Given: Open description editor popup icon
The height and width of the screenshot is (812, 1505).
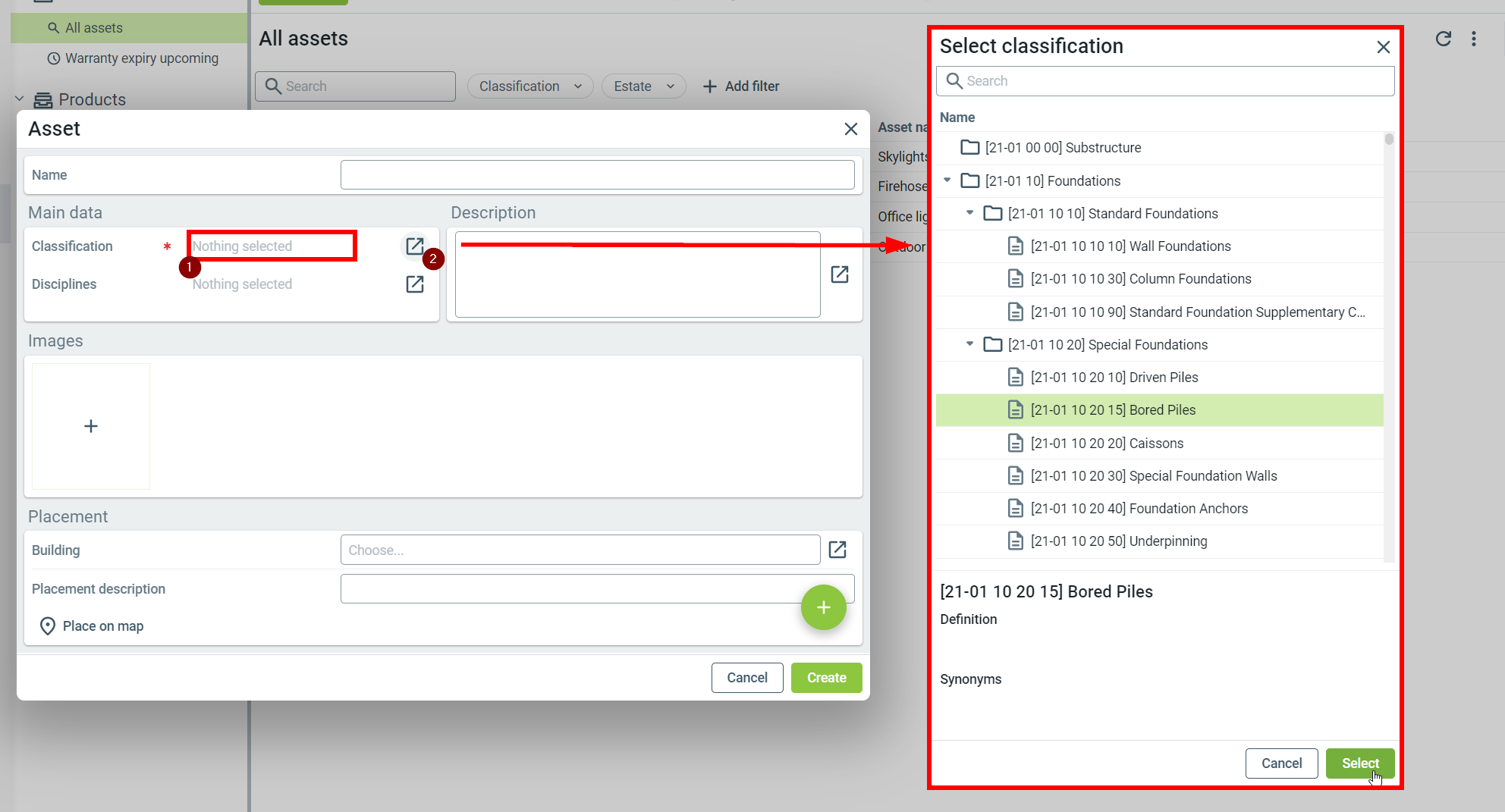Looking at the screenshot, I should 839,274.
